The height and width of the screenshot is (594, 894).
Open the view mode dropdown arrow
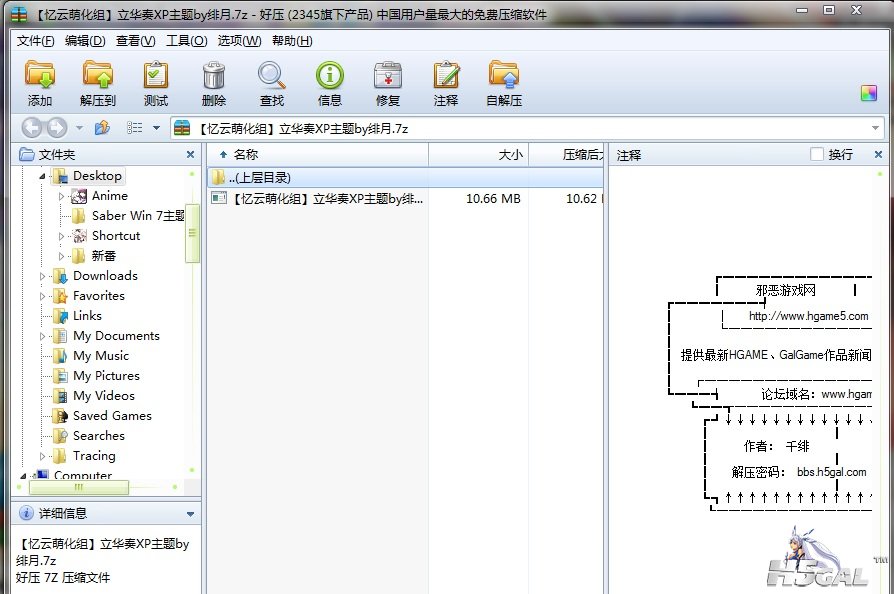pyautogui.click(x=156, y=128)
